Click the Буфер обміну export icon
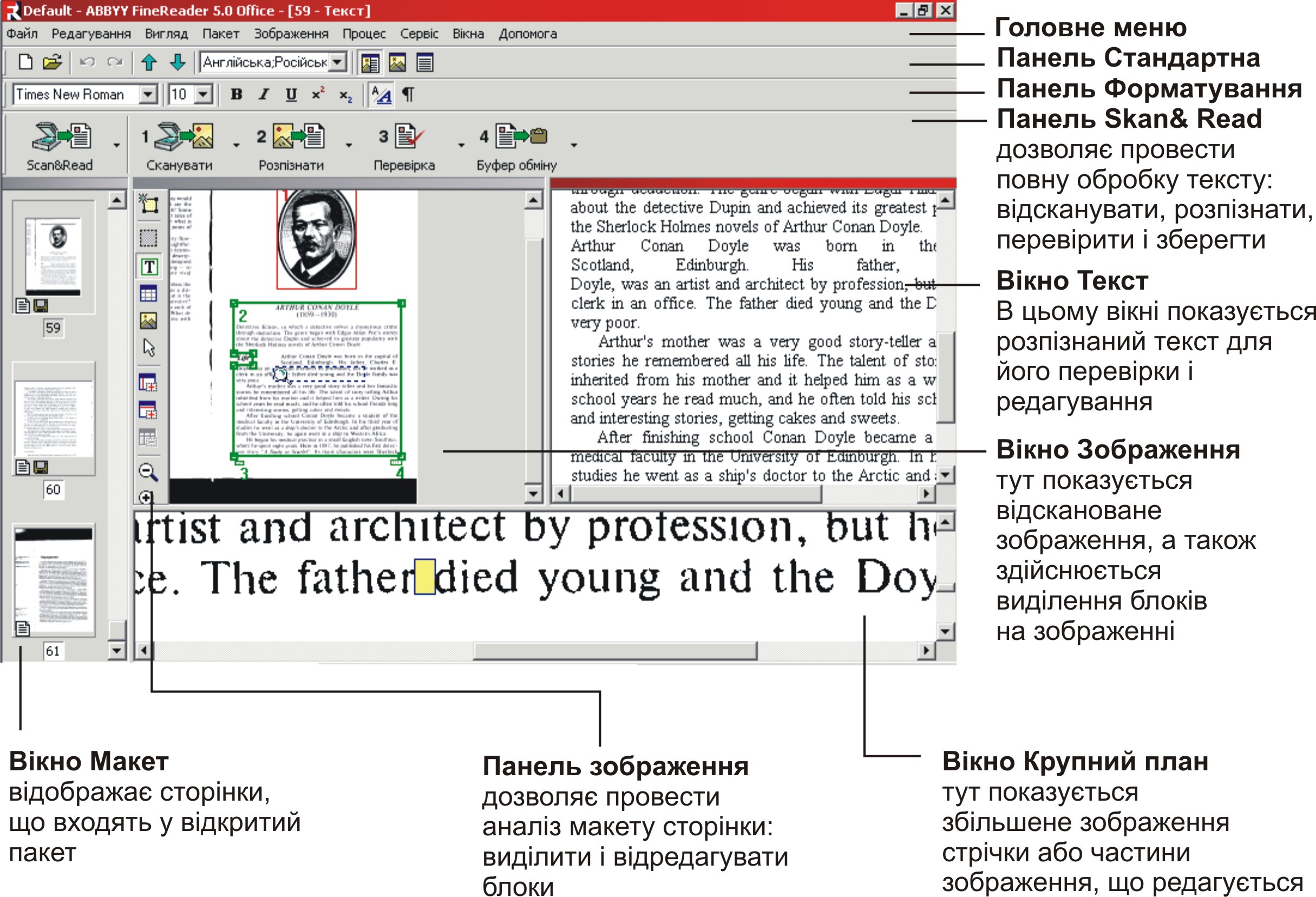Viewport: 1316px width, 897px height. pyautogui.click(x=521, y=136)
